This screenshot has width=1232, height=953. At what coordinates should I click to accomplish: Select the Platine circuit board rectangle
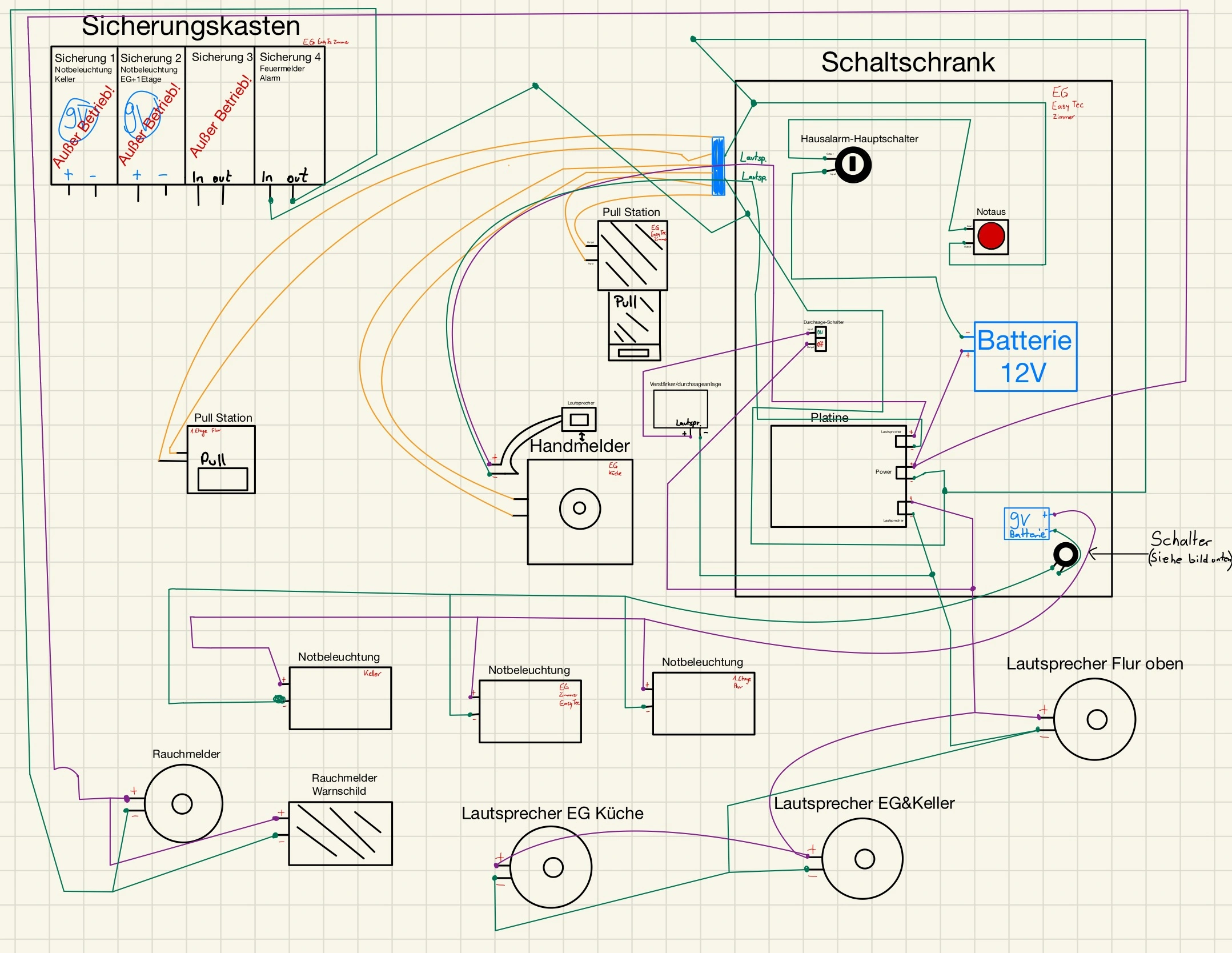[837, 476]
